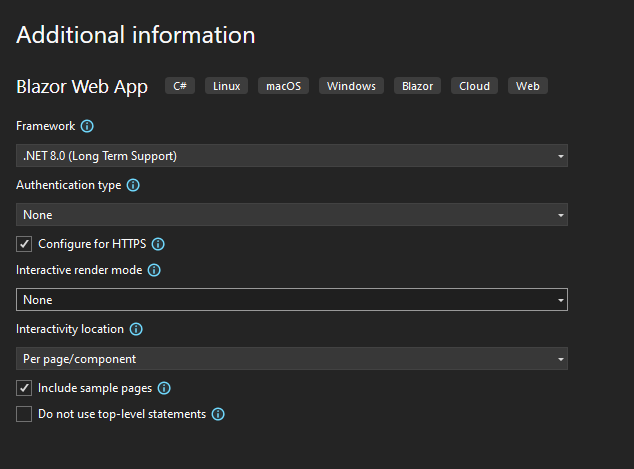Screen dimensions: 634x469
Task: Click the Additional information heading
Action: click(x=136, y=35)
